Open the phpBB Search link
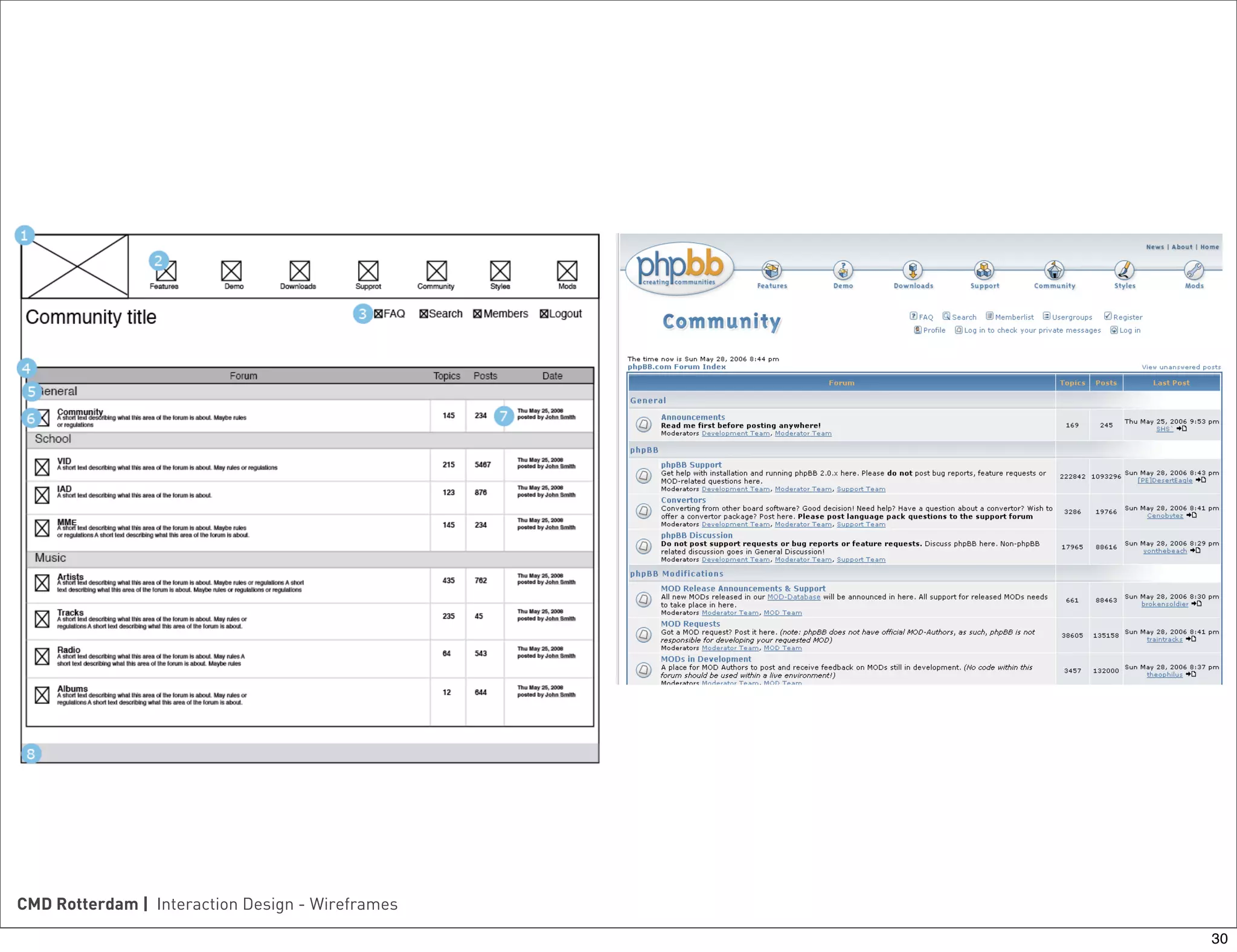Screen dimensions: 1237x952 959,317
